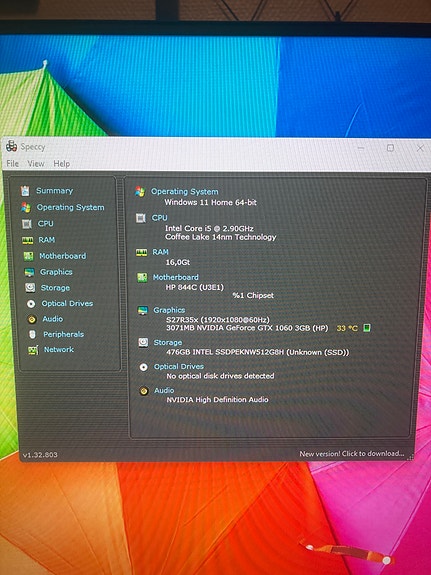Open the Motherboard section via its sidebar icon
This screenshot has width=431, height=575.
28,256
